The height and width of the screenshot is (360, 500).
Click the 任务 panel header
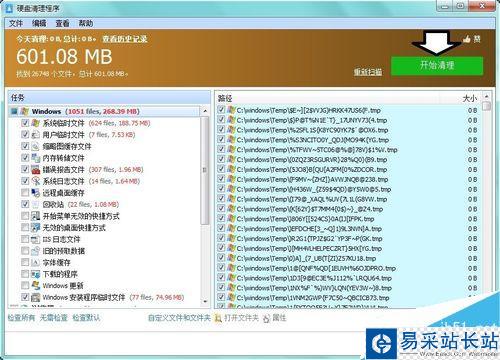click(109, 98)
